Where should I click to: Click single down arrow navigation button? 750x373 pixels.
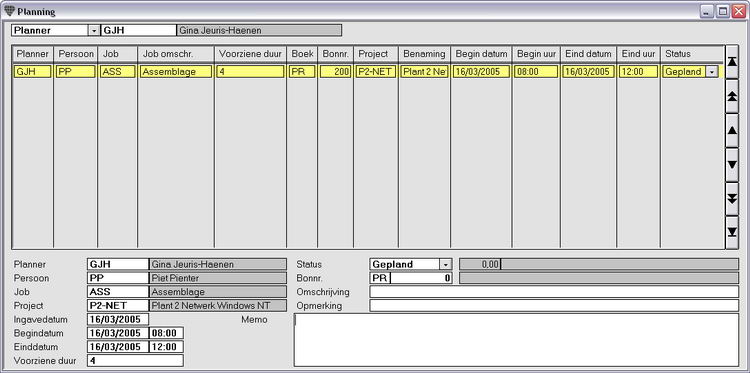pyautogui.click(x=731, y=165)
